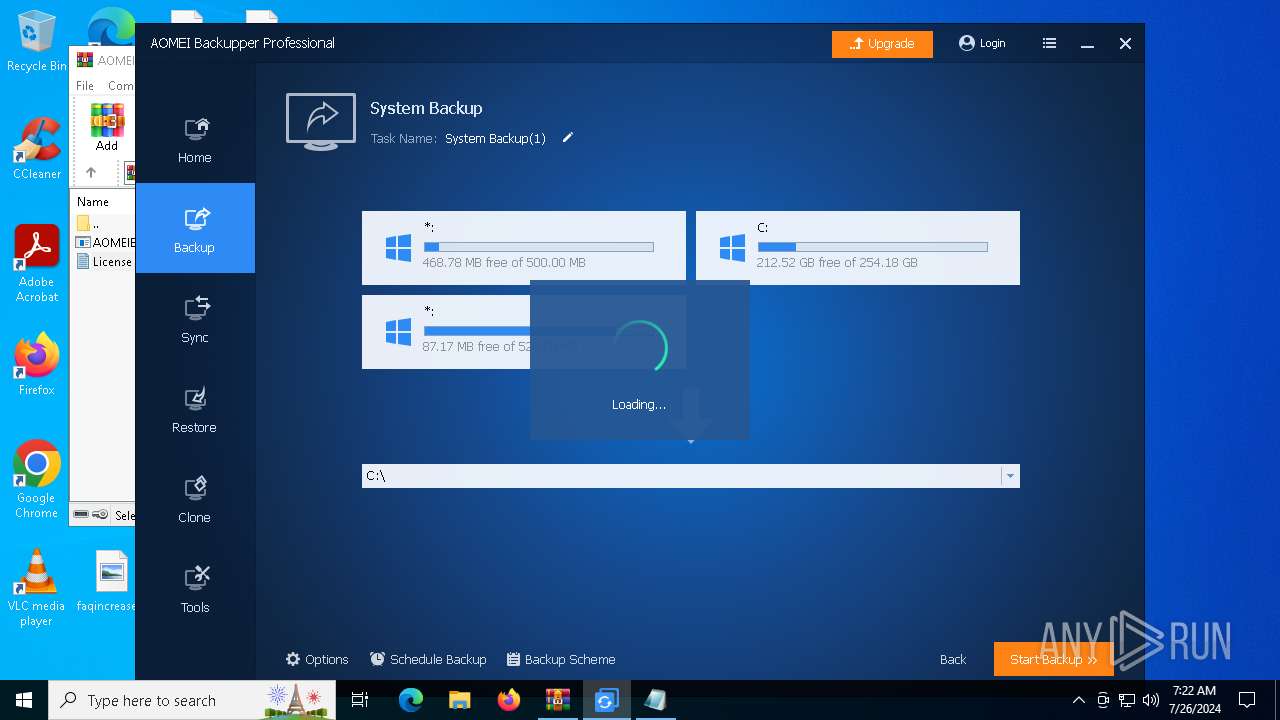Select License file in WinRAR list
Viewport: 1280px width, 720px height.
click(x=104, y=262)
